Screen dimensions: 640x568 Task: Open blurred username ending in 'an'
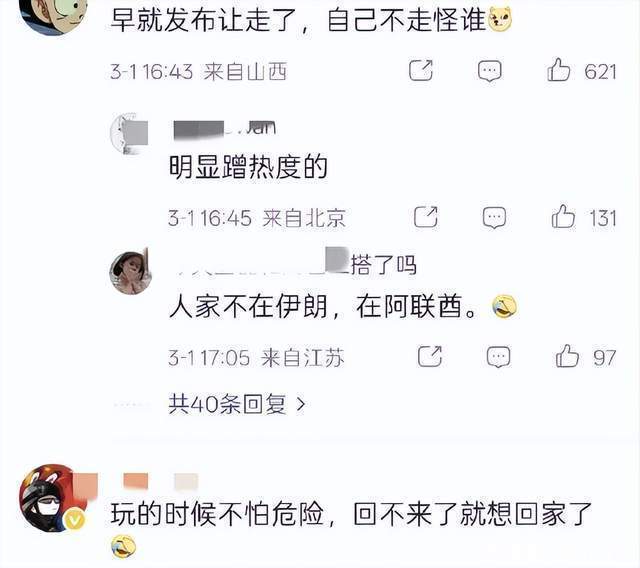224,129
